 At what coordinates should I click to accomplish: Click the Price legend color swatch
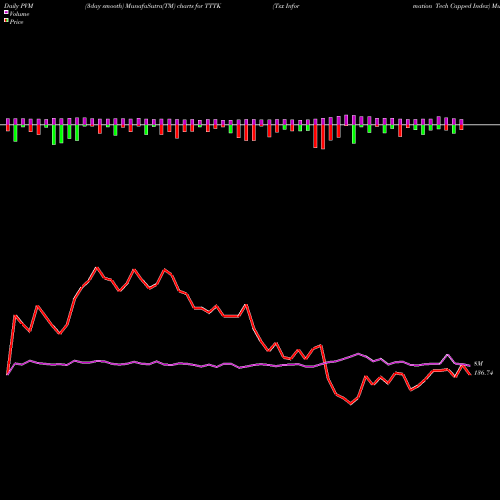pyautogui.click(x=6, y=21)
